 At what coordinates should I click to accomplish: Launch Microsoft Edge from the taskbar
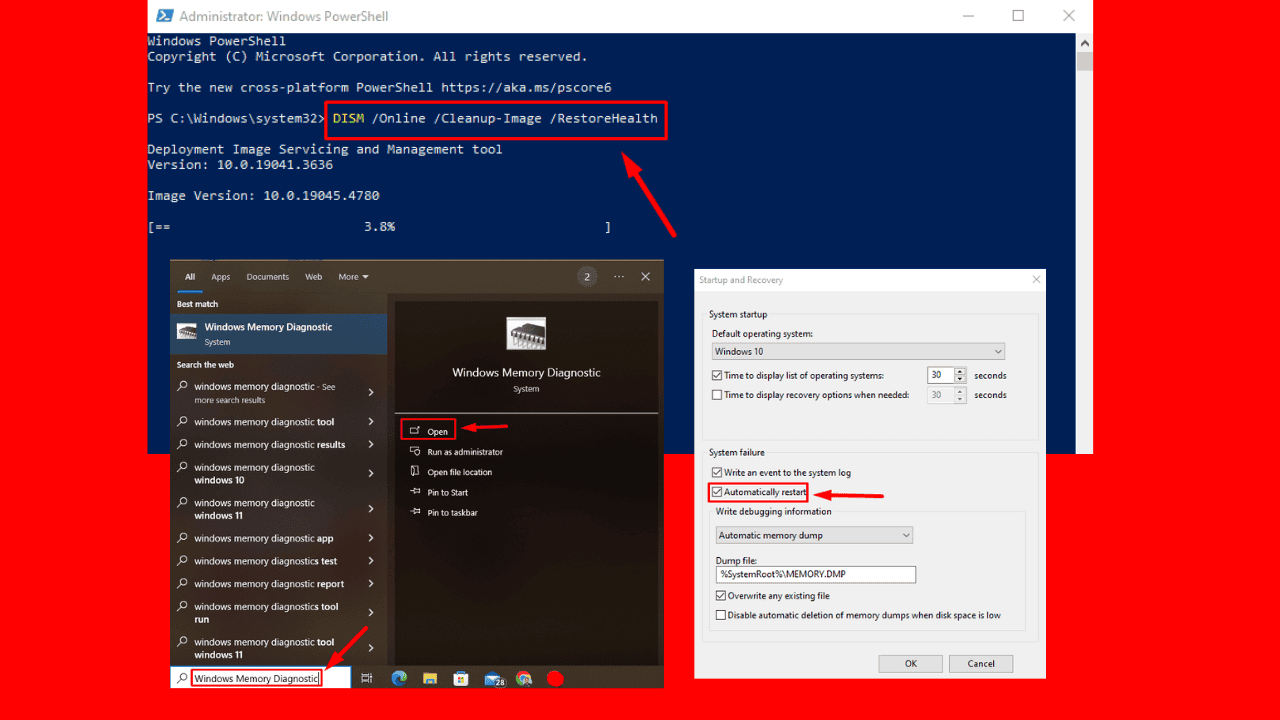pyautogui.click(x=399, y=678)
